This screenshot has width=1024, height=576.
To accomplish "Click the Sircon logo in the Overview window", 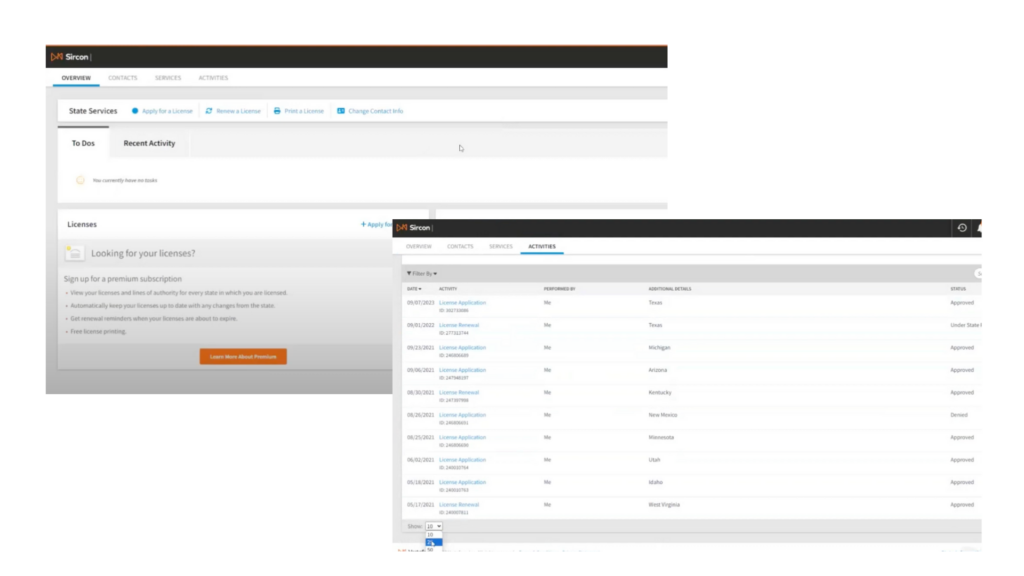I will coord(70,57).
